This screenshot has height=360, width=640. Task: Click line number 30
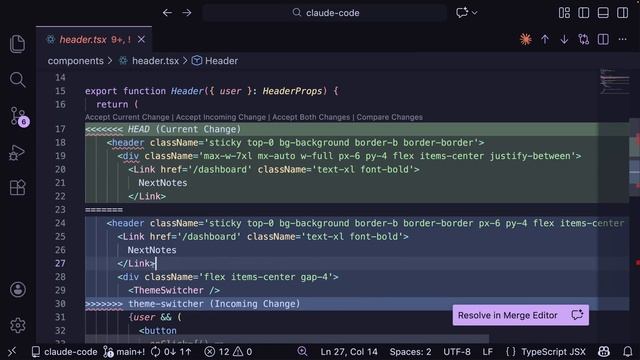pos(60,304)
